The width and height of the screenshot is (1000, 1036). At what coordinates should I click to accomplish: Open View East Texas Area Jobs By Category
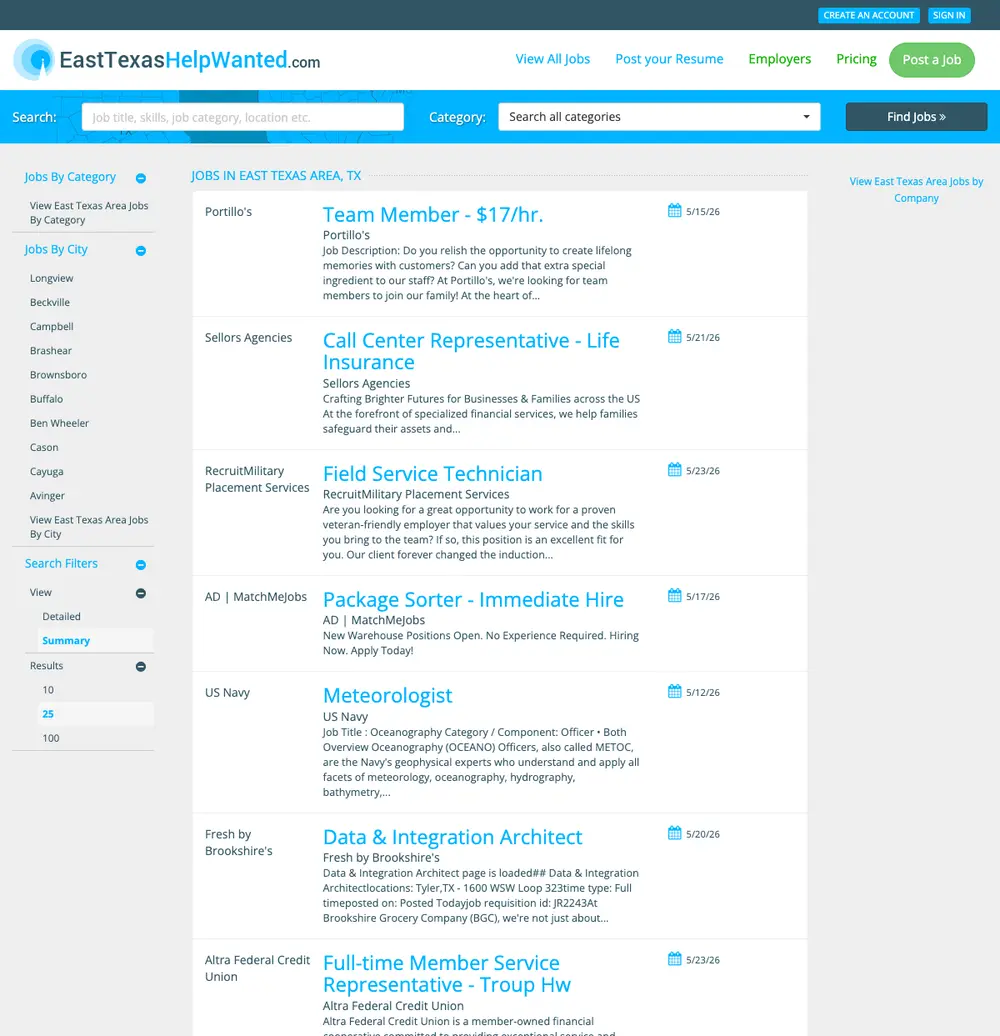(89, 213)
